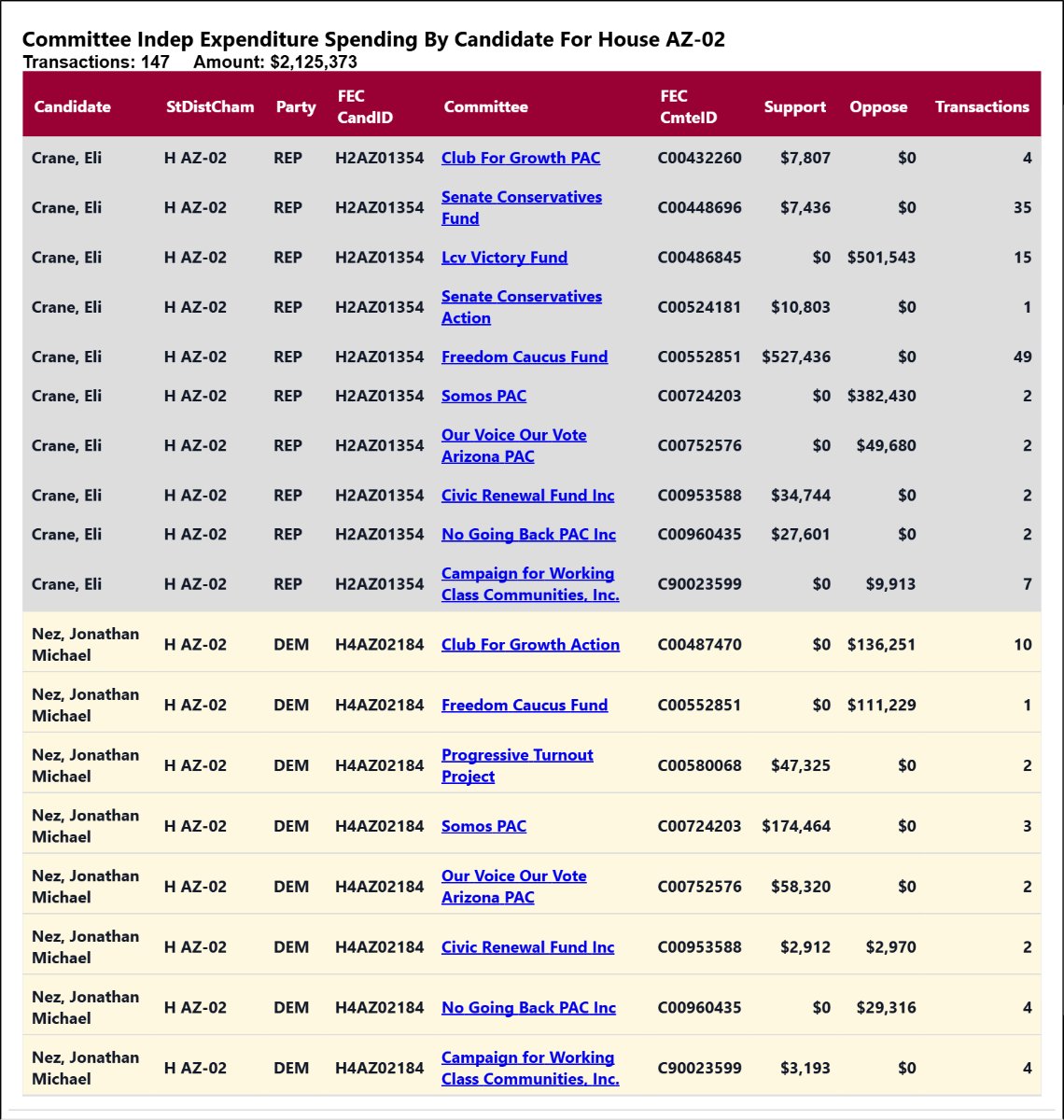Select the $174,464 support amount
The height and width of the screenshot is (1120, 1064).
click(796, 826)
